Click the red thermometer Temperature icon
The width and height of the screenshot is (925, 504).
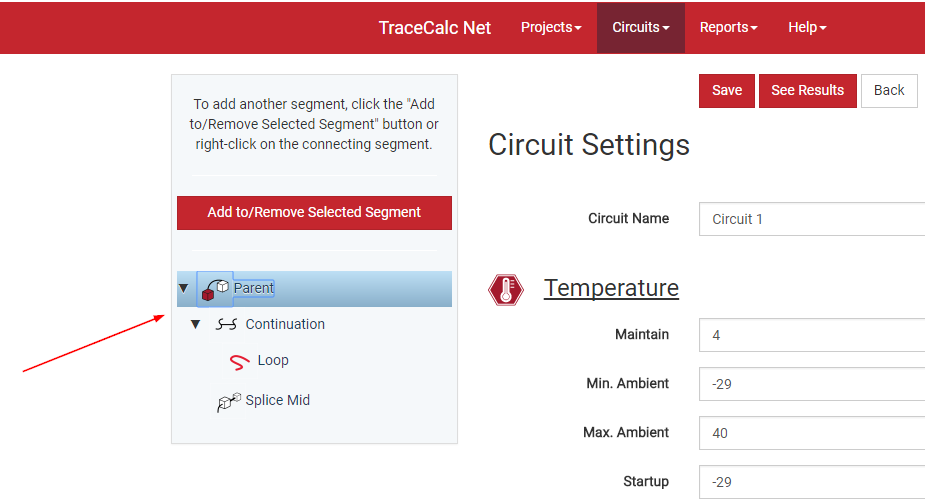(506, 290)
